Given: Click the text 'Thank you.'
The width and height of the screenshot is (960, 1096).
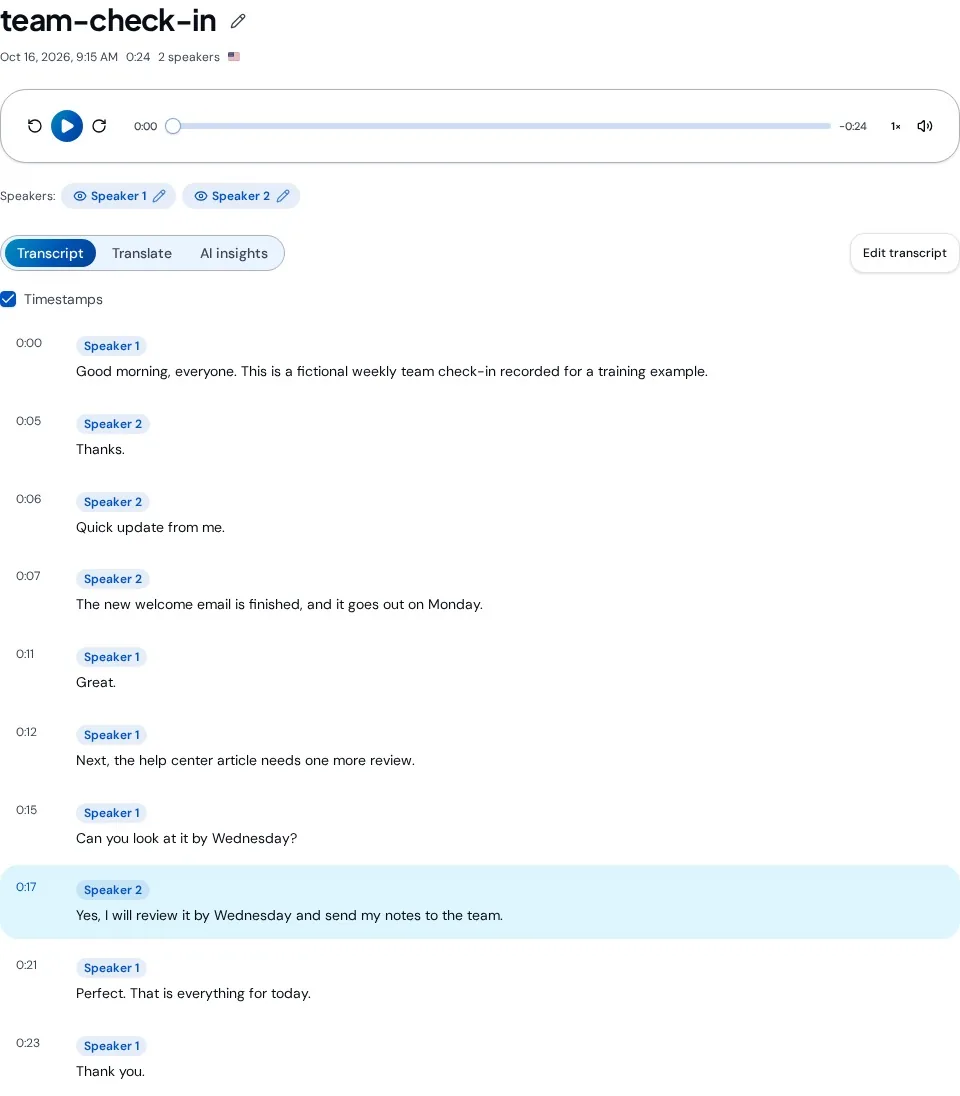Looking at the screenshot, I should [110, 1072].
